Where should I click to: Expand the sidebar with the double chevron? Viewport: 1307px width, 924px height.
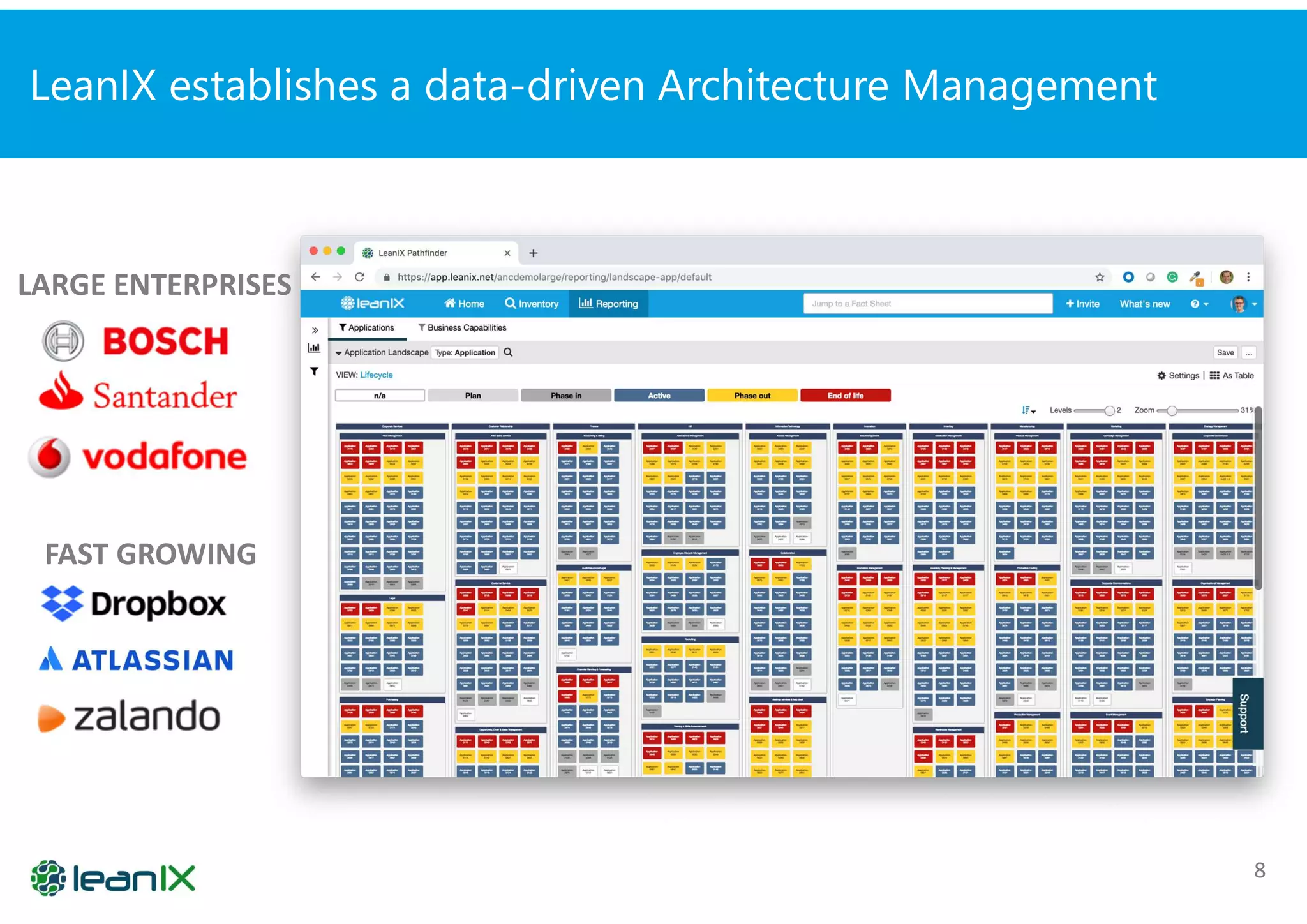pos(315,331)
